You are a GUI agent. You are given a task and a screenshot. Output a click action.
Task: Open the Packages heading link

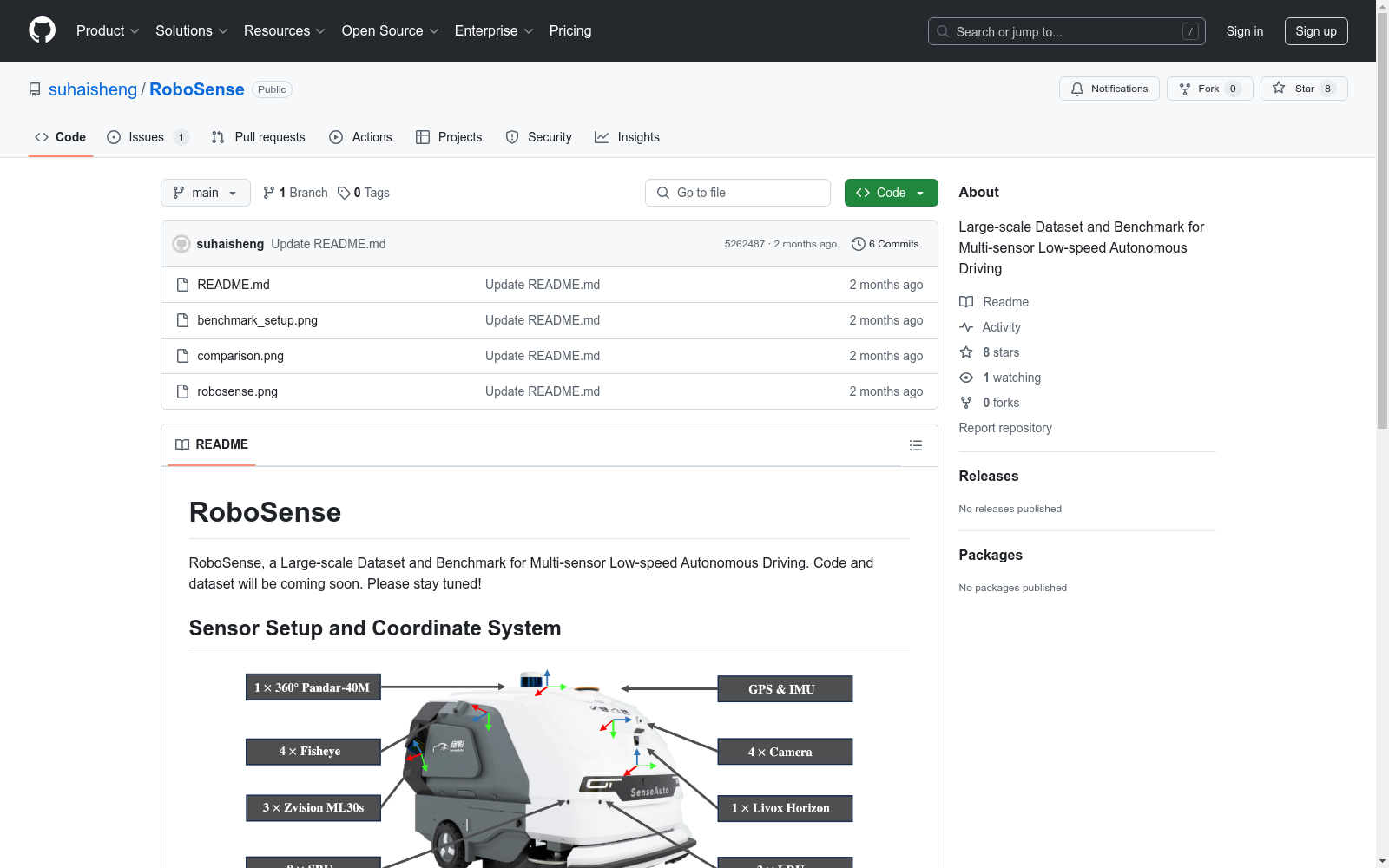tap(991, 555)
